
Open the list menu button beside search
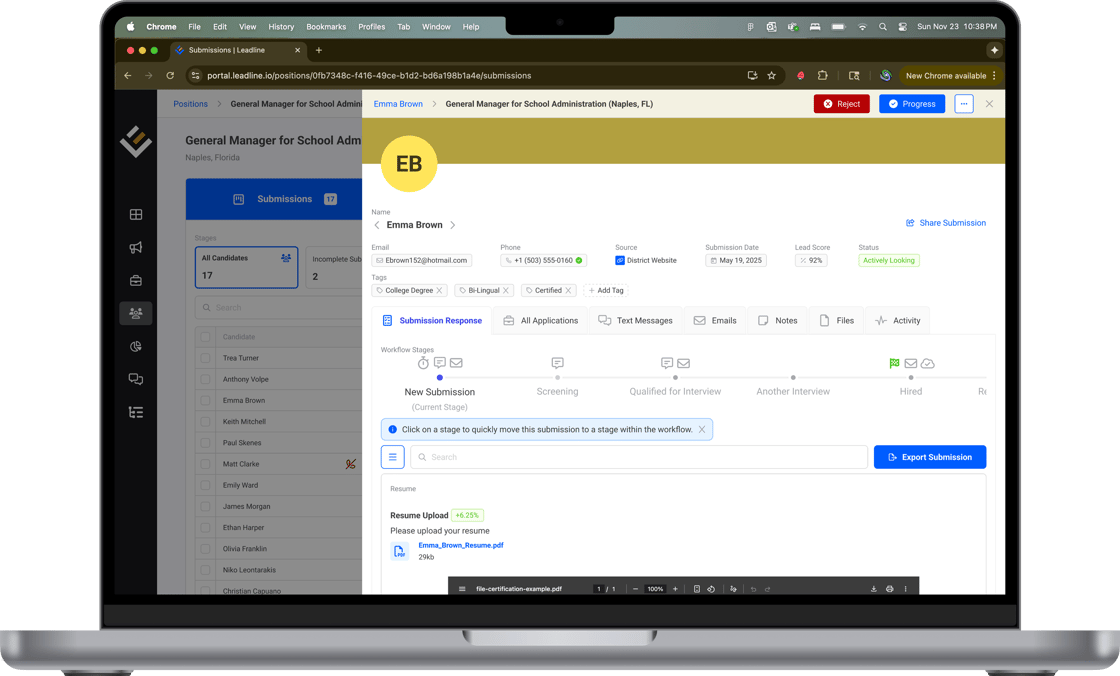393,457
